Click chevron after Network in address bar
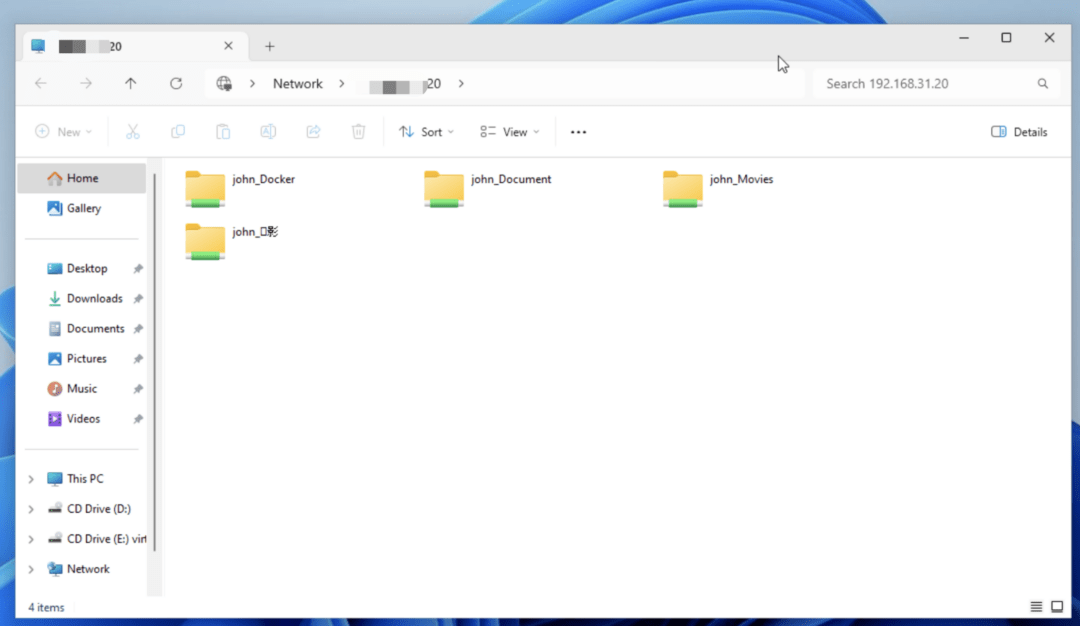The width and height of the screenshot is (1080, 626). [342, 83]
